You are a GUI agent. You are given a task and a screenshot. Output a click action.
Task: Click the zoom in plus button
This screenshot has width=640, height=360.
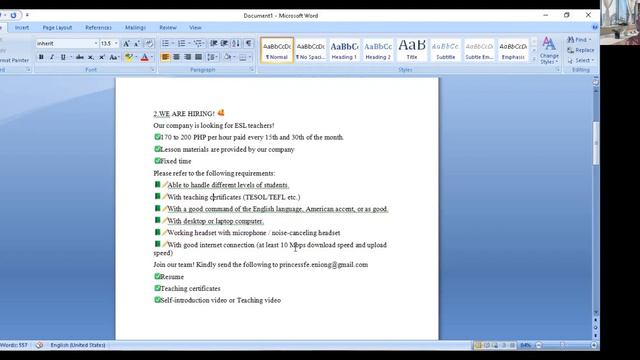[x=594, y=345]
